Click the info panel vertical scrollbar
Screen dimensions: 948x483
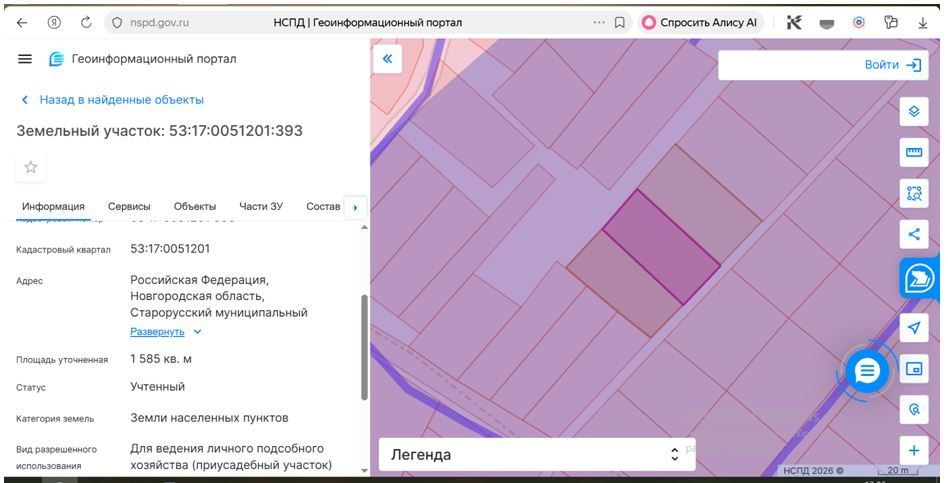click(x=365, y=348)
